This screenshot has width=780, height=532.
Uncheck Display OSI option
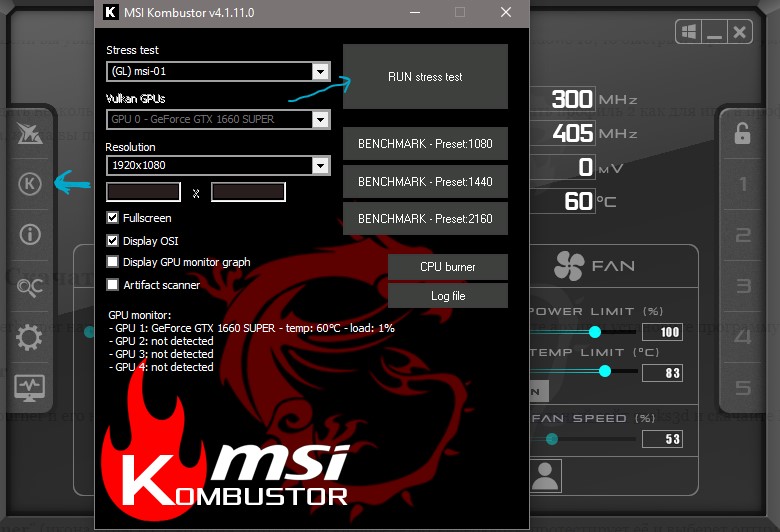[x=112, y=240]
